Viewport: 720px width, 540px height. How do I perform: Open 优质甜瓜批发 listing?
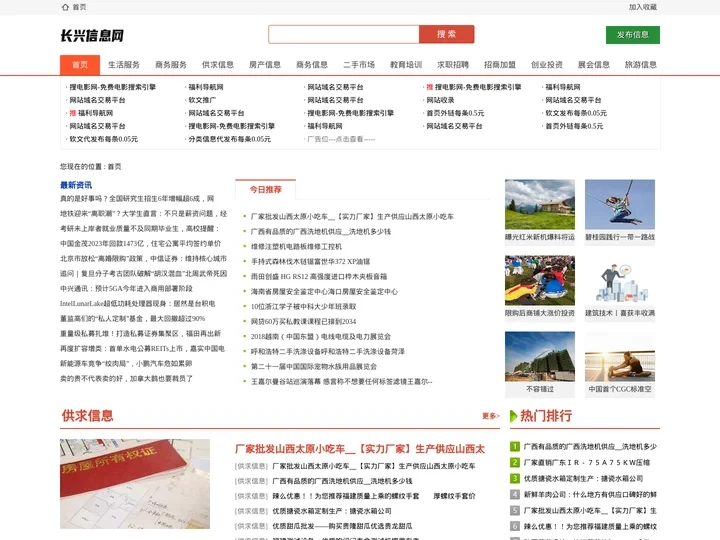point(342,526)
